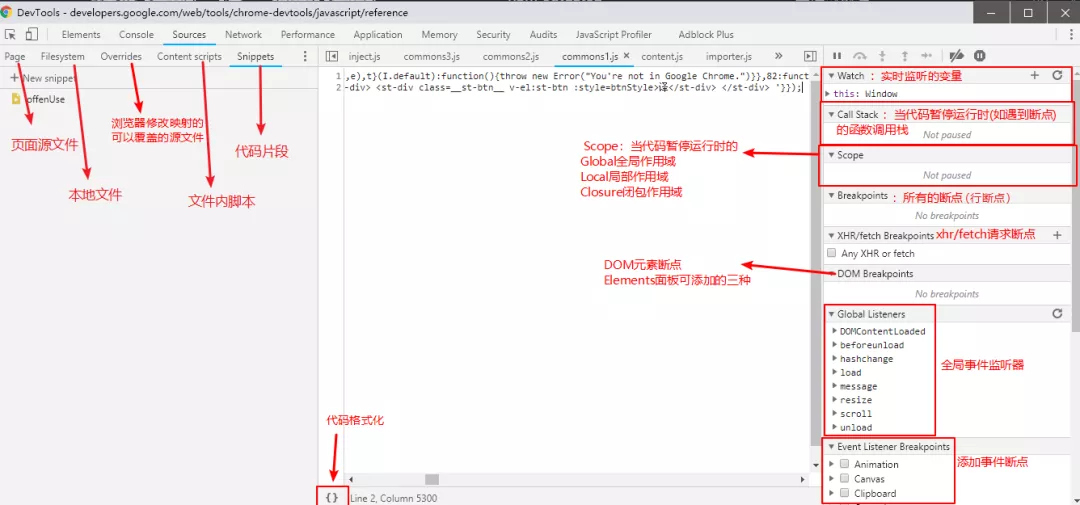Expand the scroll listener entry
The height and width of the screenshot is (505, 1080).
[835, 413]
